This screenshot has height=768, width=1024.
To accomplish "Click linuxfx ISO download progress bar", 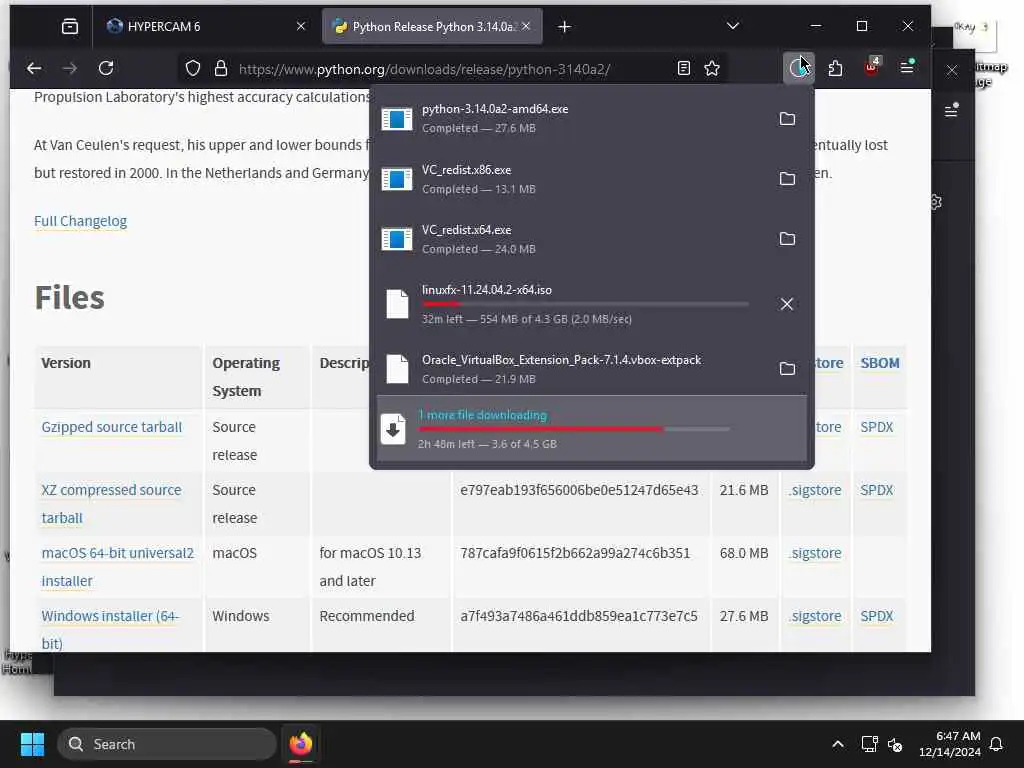I will 585,304.
